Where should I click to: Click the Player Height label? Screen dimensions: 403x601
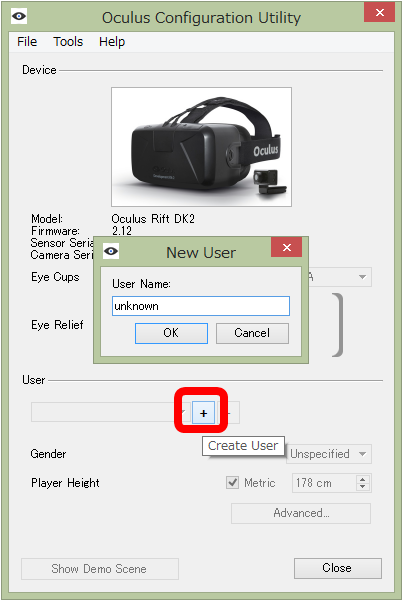[65, 483]
